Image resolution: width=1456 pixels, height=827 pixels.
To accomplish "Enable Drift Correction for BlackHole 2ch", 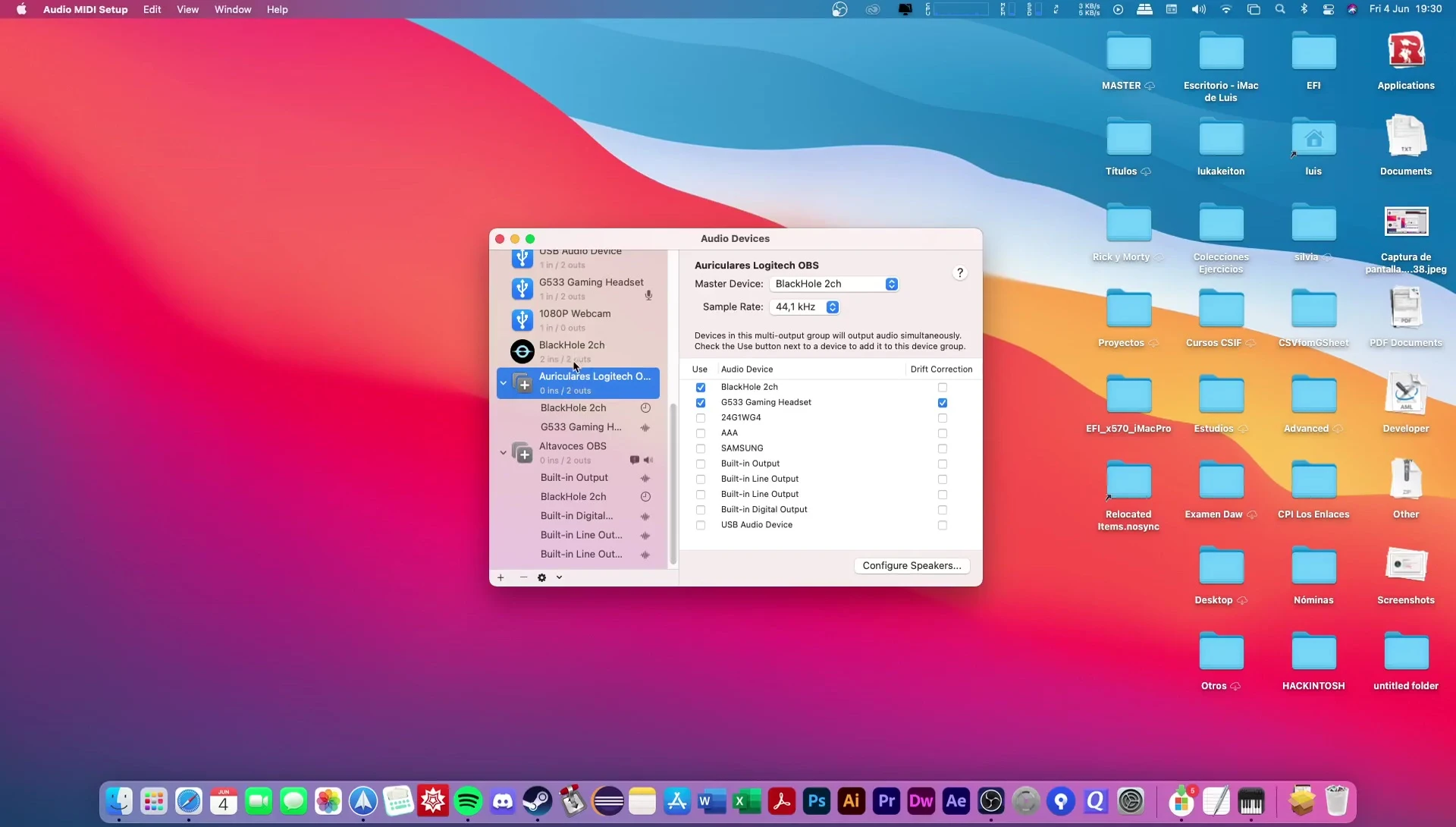I will pyautogui.click(x=943, y=388).
